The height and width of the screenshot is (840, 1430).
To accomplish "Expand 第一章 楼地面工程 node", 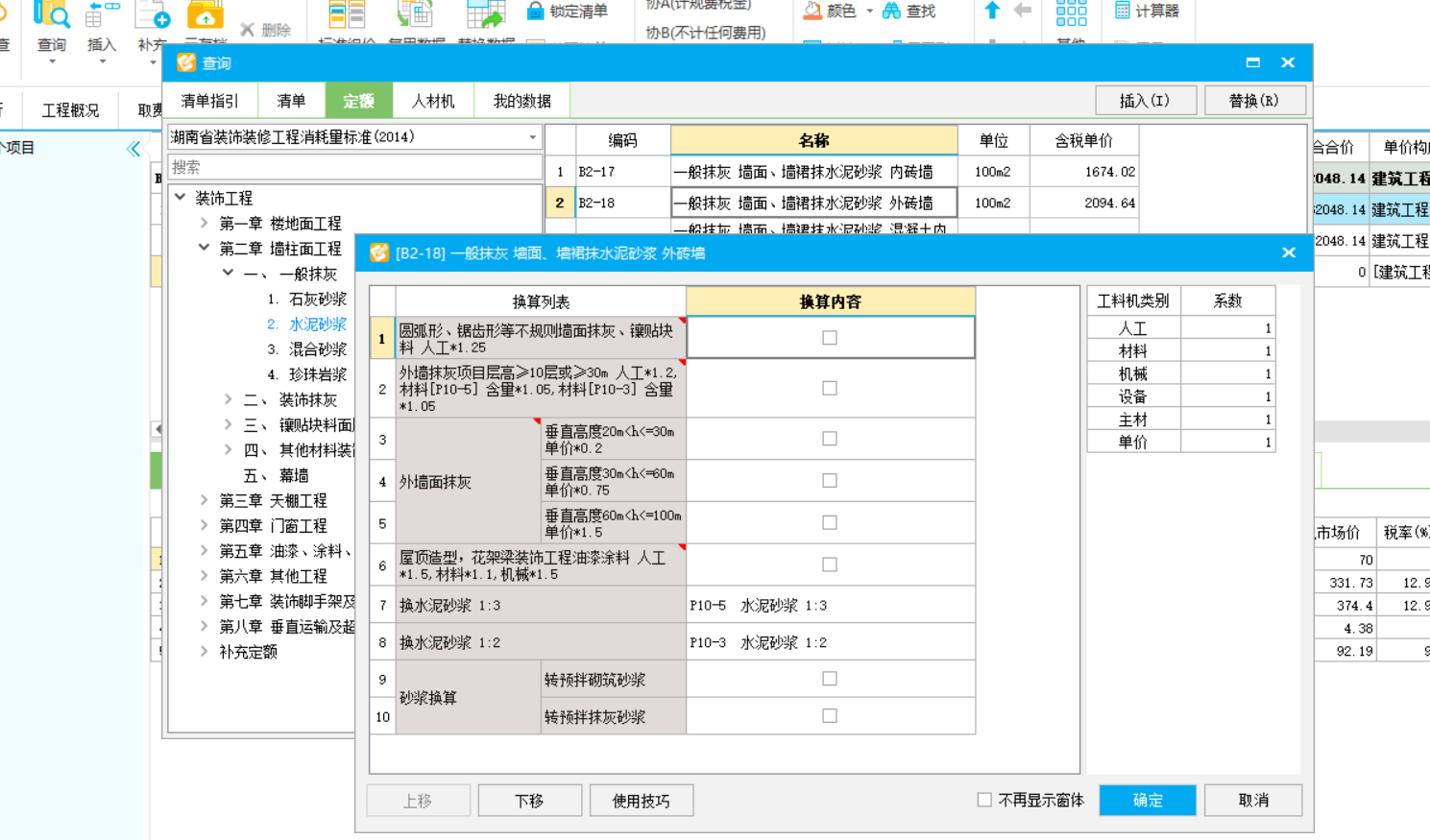I will (x=205, y=223).
